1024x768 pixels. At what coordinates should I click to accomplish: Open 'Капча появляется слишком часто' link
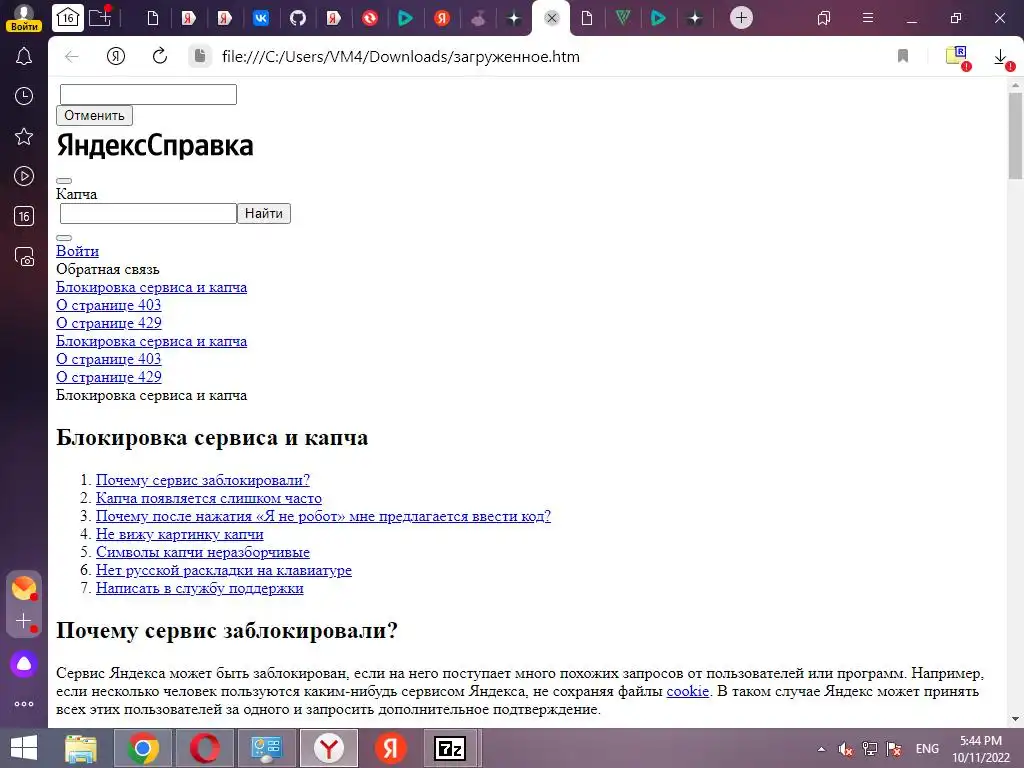click(x=209, y=498)
